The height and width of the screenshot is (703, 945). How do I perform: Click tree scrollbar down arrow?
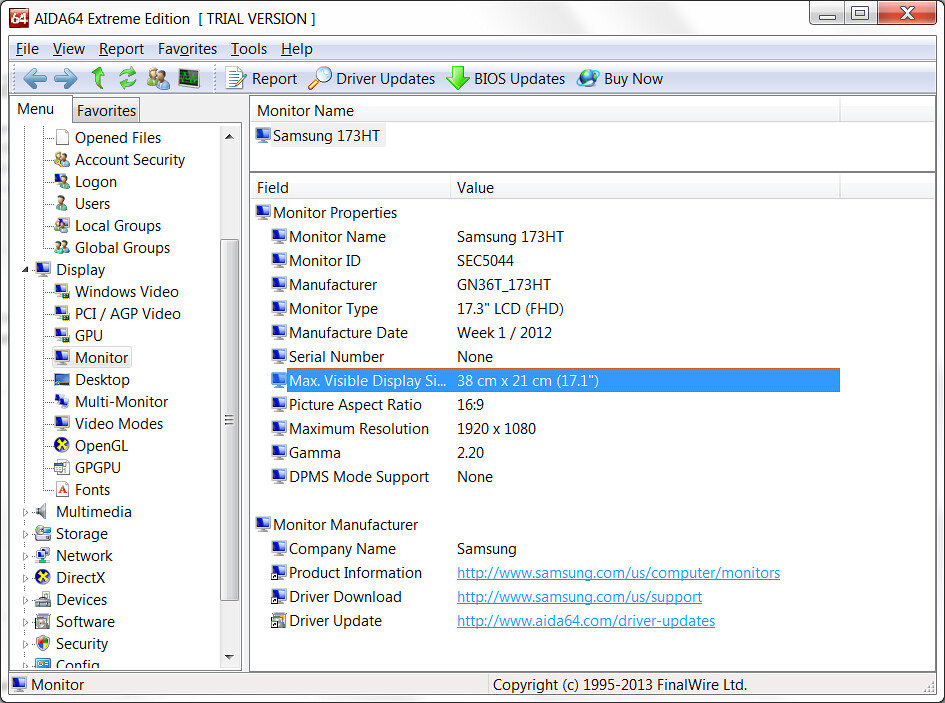pos(229,657)
